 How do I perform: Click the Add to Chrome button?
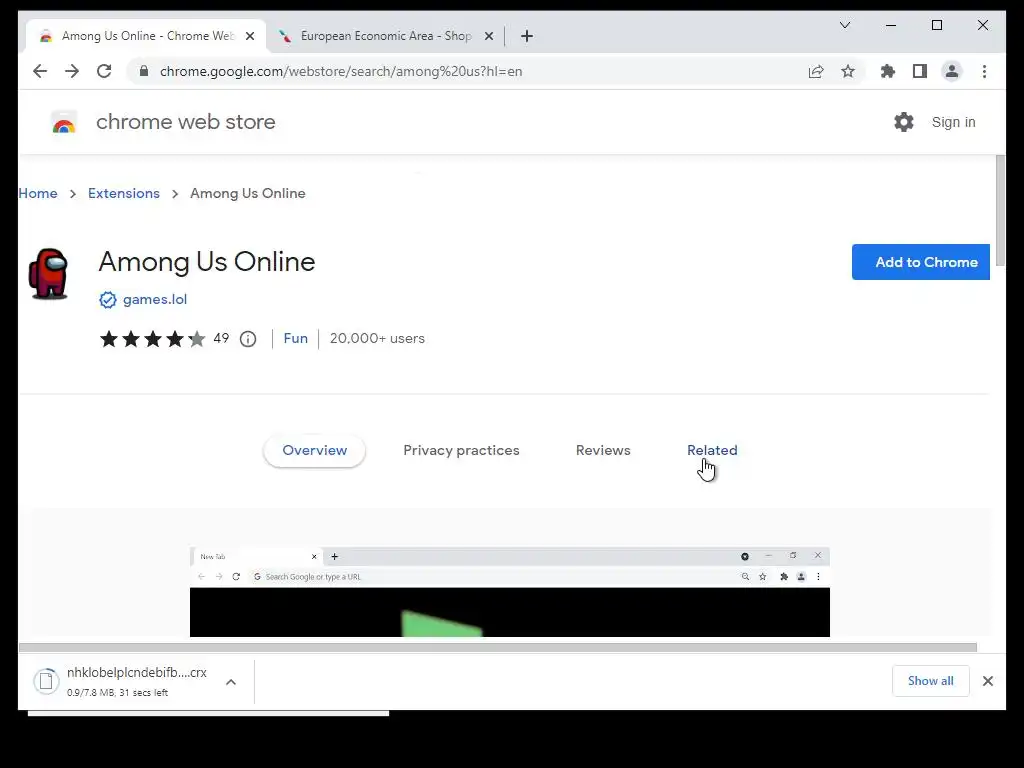click(x=920, y=262)
